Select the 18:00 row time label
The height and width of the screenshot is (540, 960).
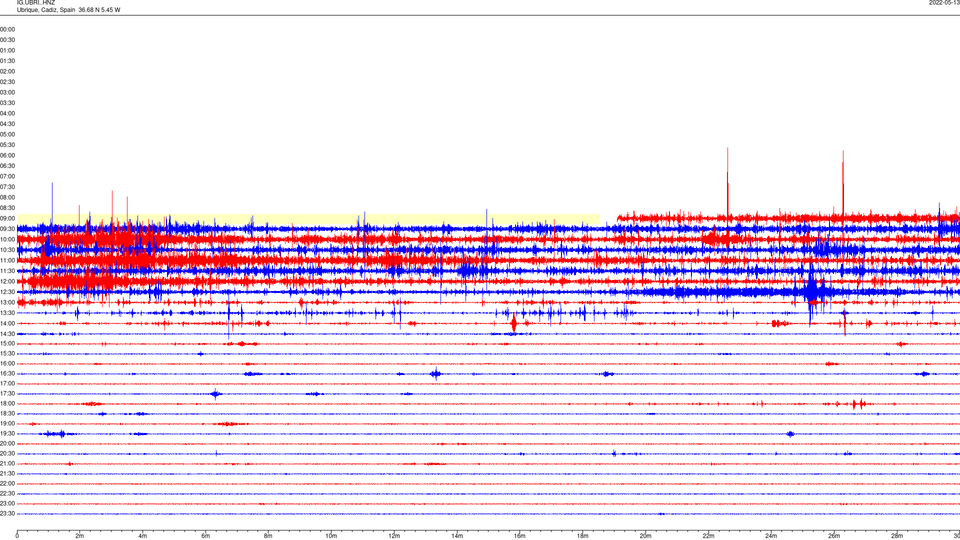coord(7,403)
